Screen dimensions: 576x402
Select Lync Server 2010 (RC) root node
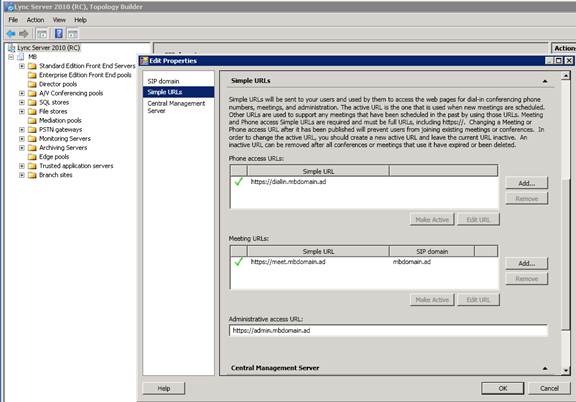(x=48, y=48)
